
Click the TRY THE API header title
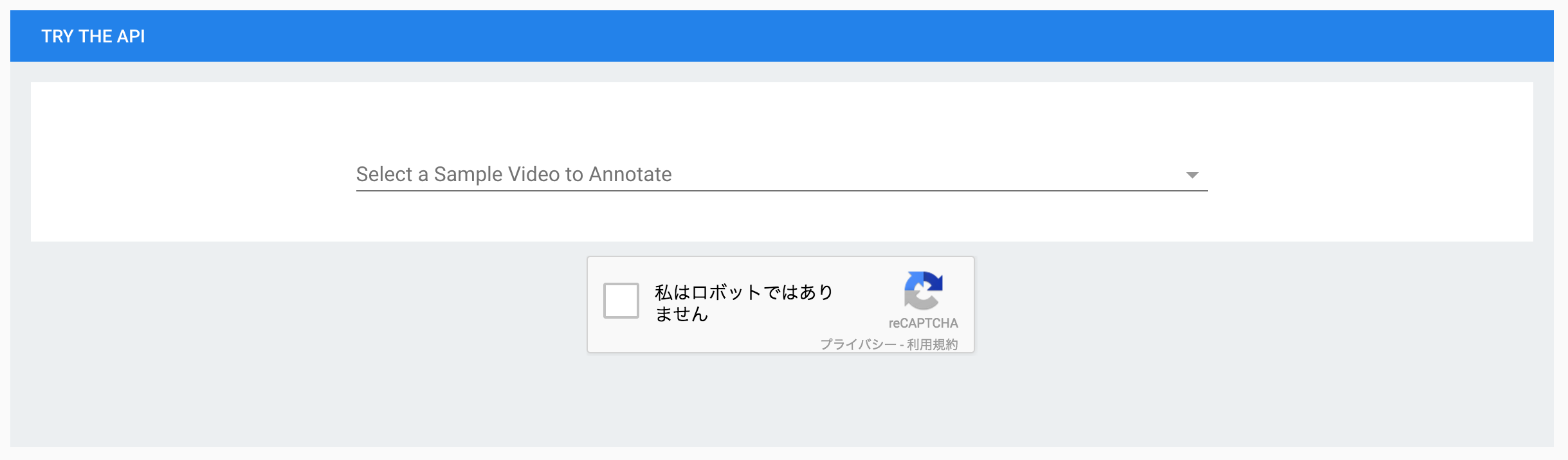(93, 36)
